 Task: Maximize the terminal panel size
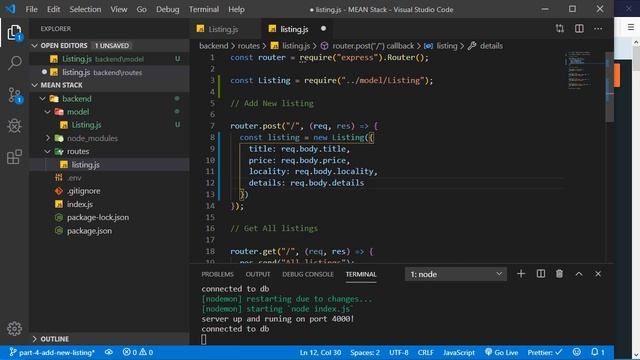tap(579, 274)
